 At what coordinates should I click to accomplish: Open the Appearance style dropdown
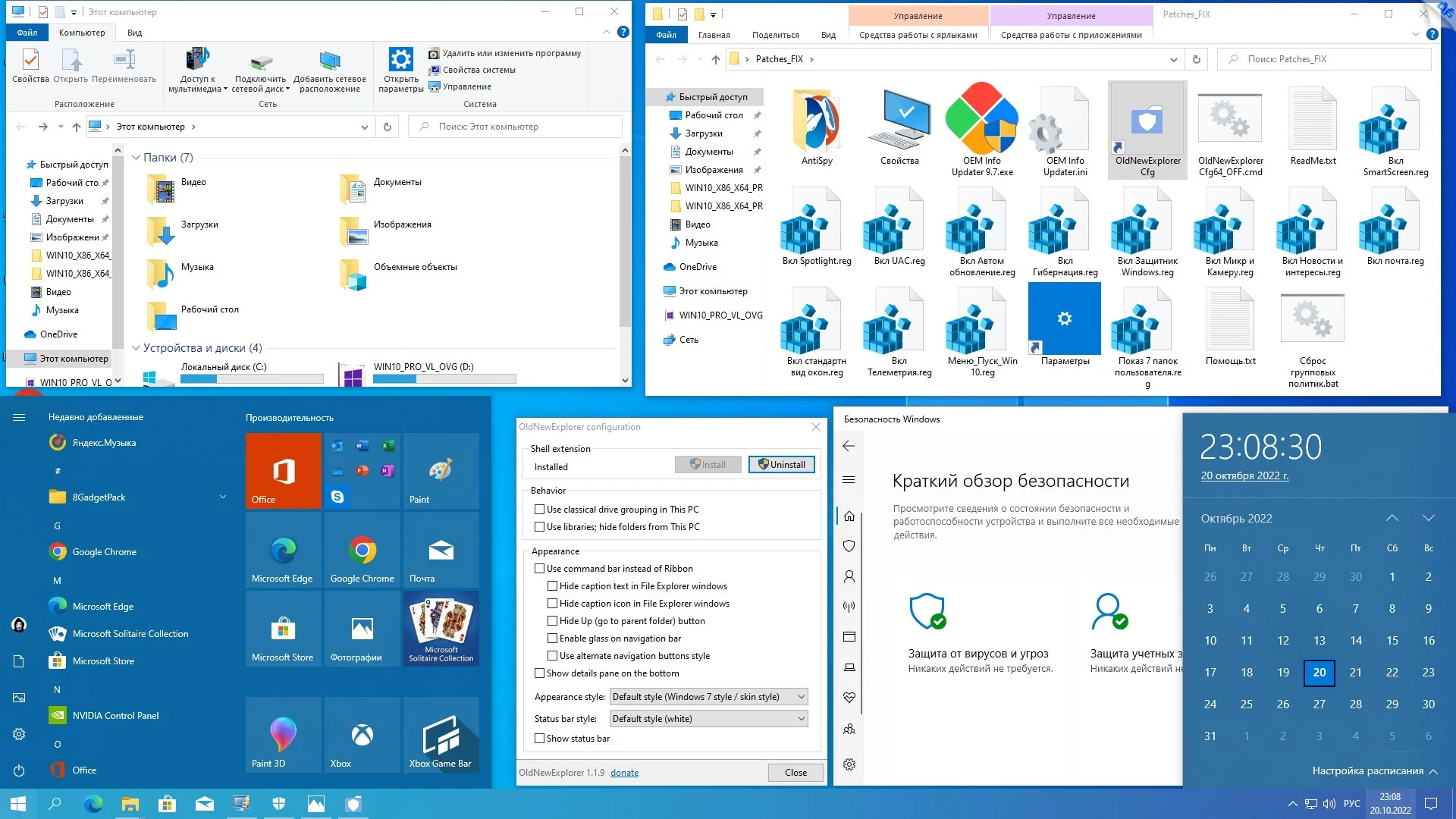pos(708,697)
